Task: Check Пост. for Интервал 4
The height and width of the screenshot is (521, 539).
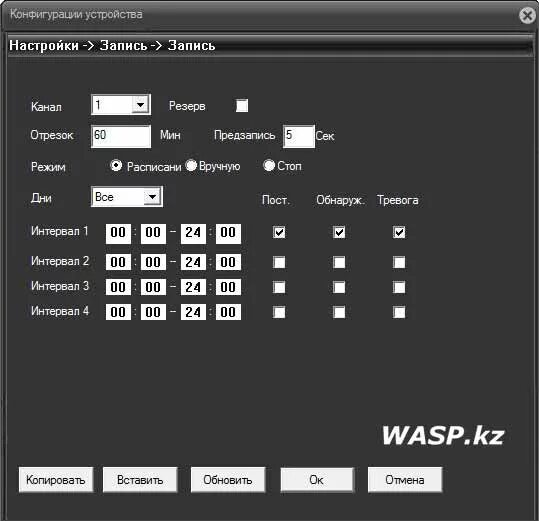Action: (279, 312)
